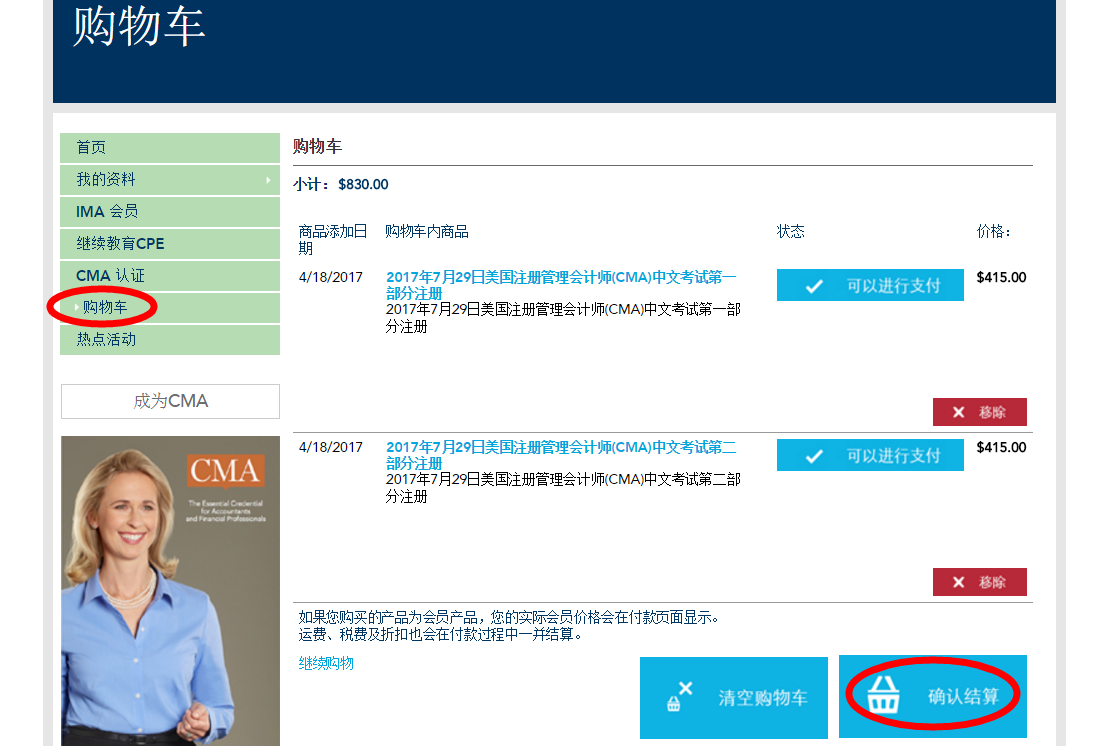Screen dimensions: 1115x746
Task: Click the 商品添加日期 column header
Action: [333, 240]
